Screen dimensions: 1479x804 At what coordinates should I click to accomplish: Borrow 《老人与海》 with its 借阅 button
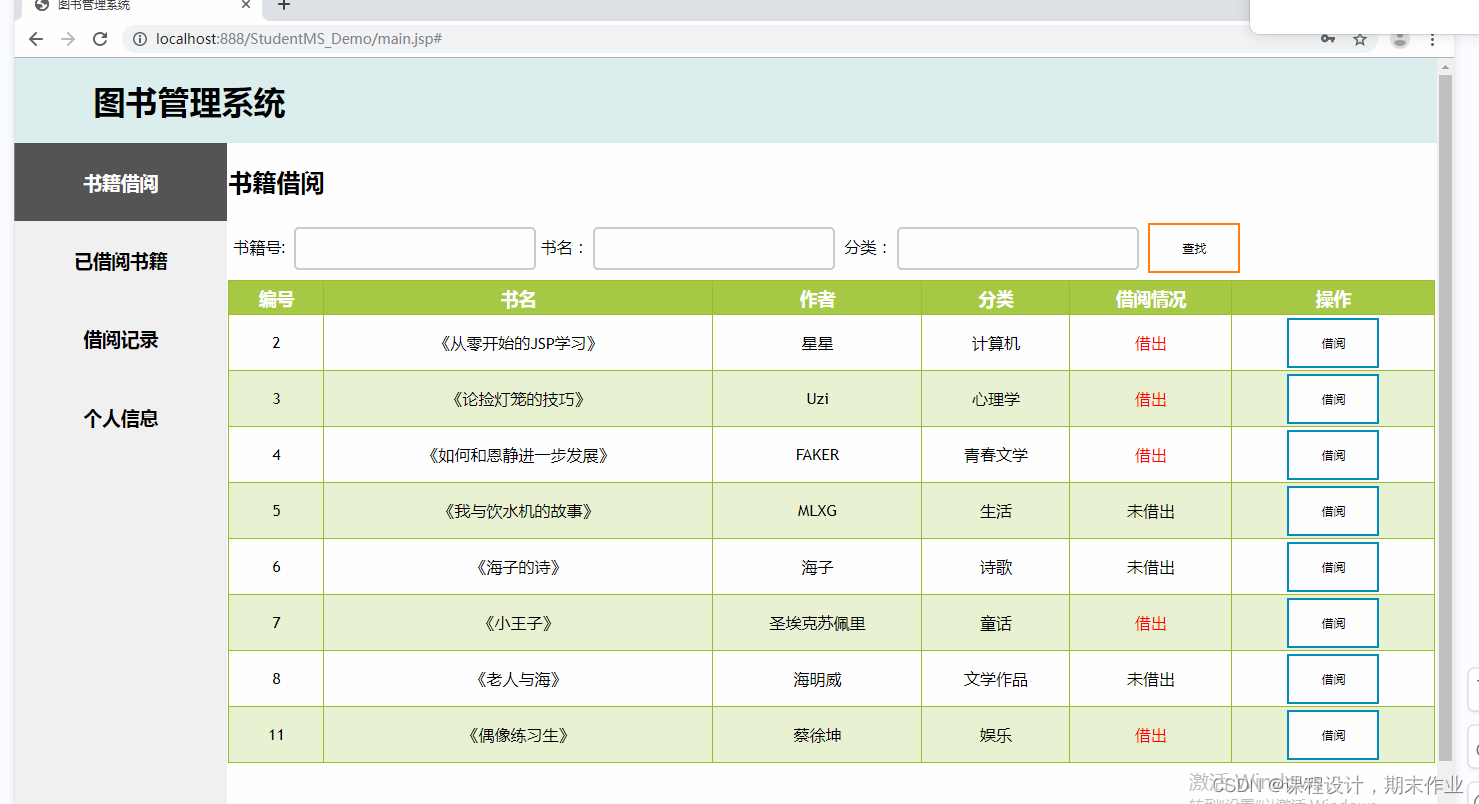[1333, 679]
